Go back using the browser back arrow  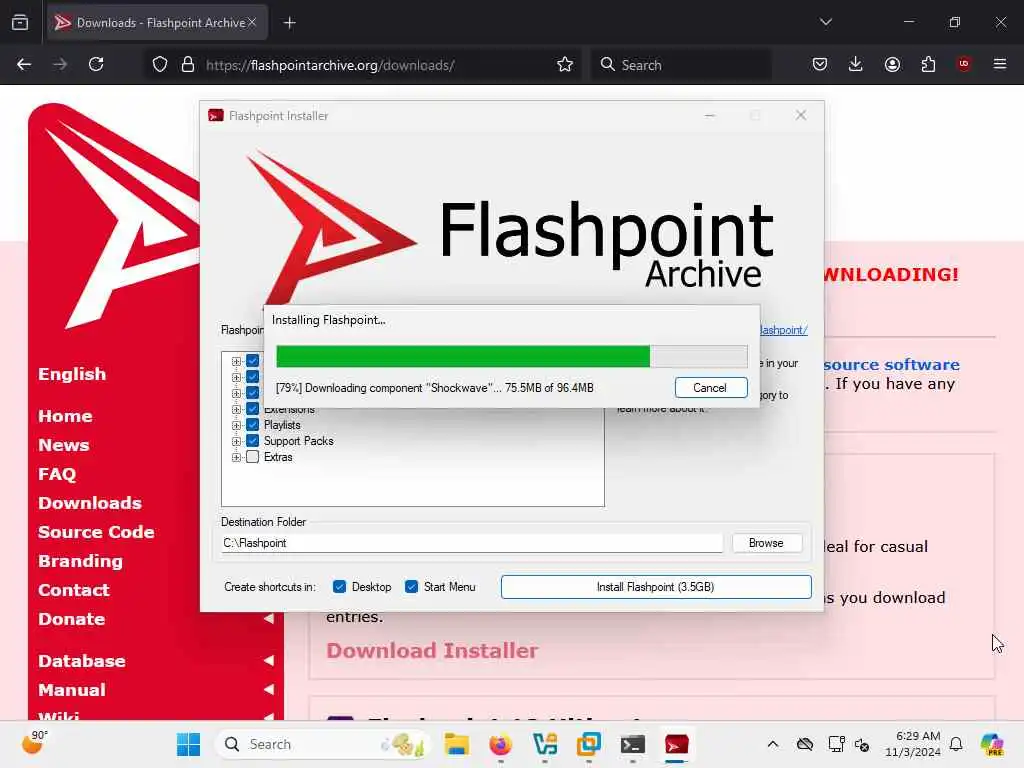point(24,64)
